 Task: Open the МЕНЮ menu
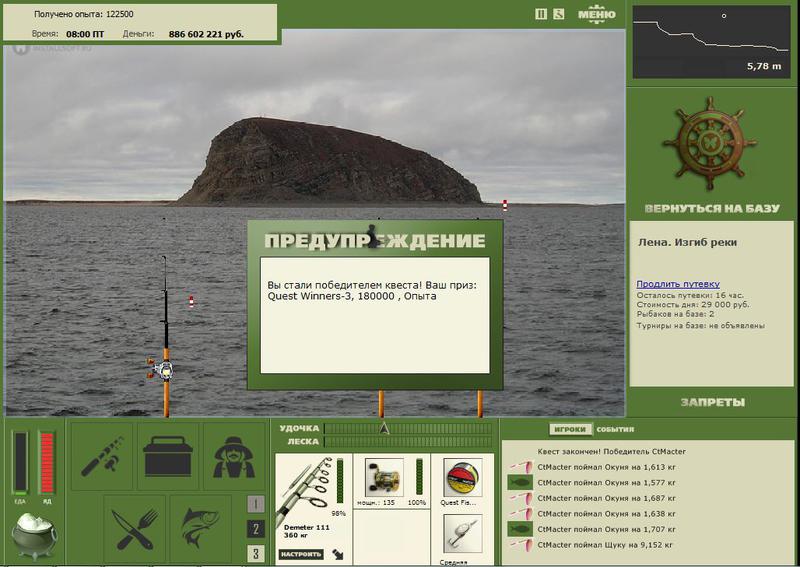[596, 14]
